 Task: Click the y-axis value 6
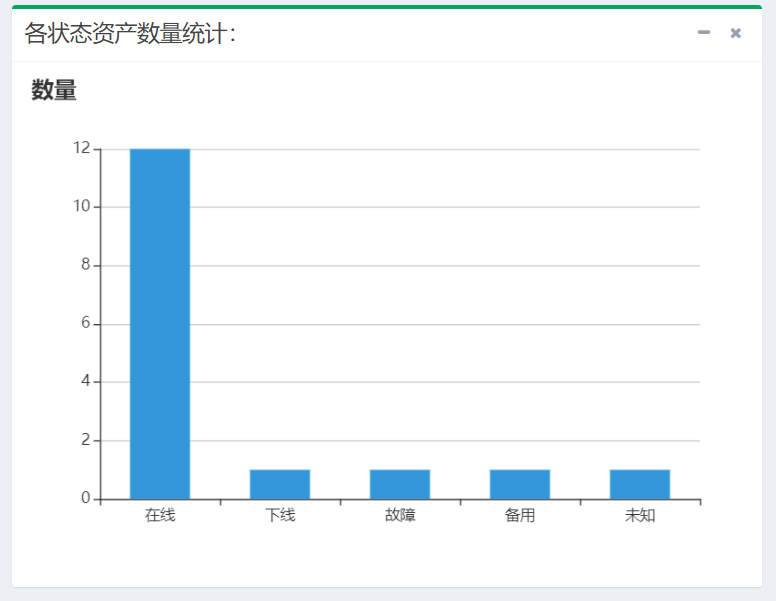tap(86, 323)
